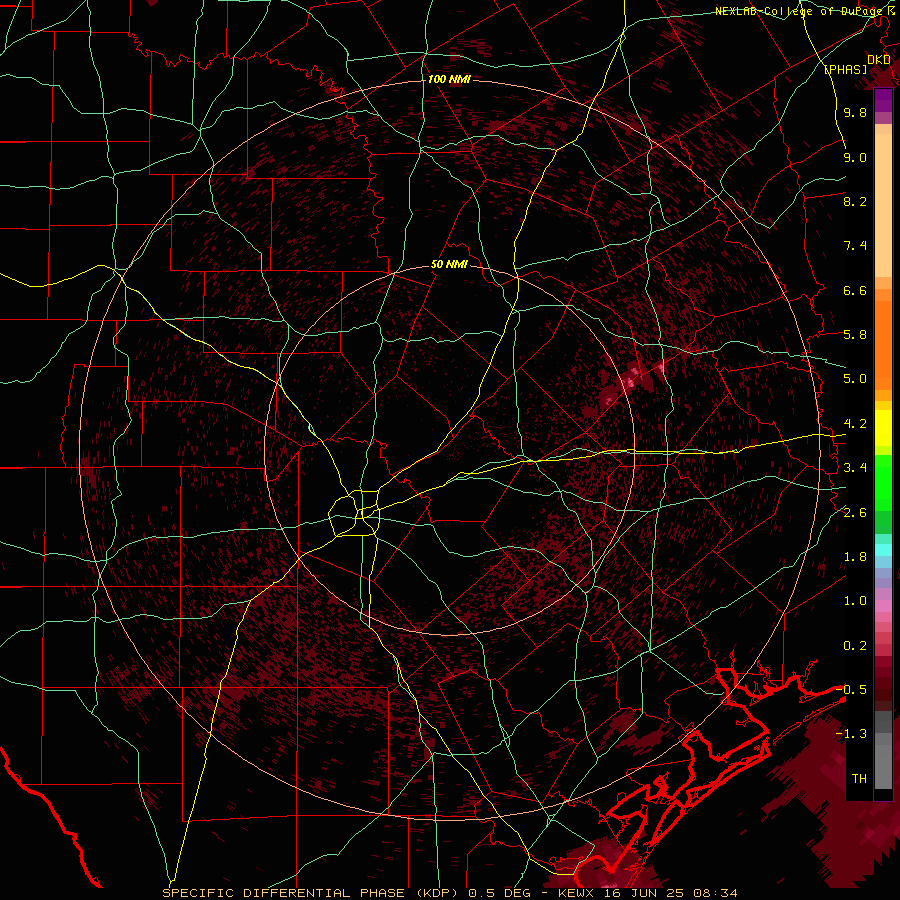This screenshot has width=900, height=900.
Task: Pick the purple swatch atop the color scale
Action: [883, 100]
